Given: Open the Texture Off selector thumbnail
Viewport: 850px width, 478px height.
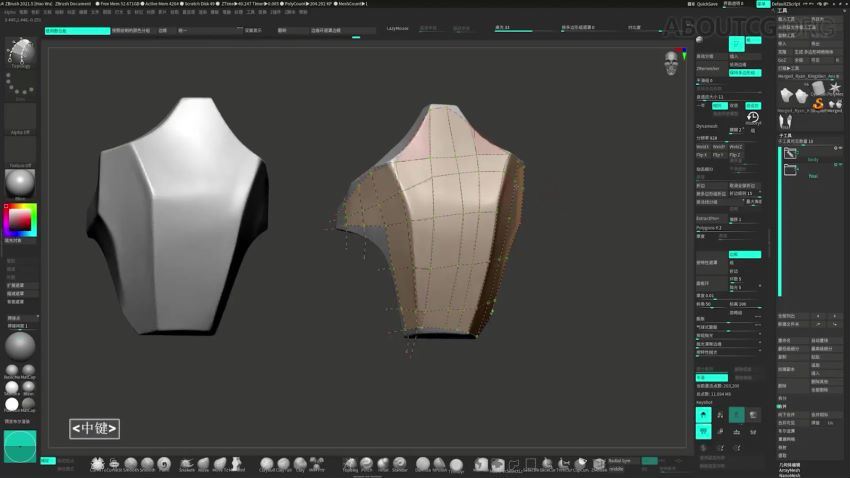Looking at the screenshot, I should (20, 152).
